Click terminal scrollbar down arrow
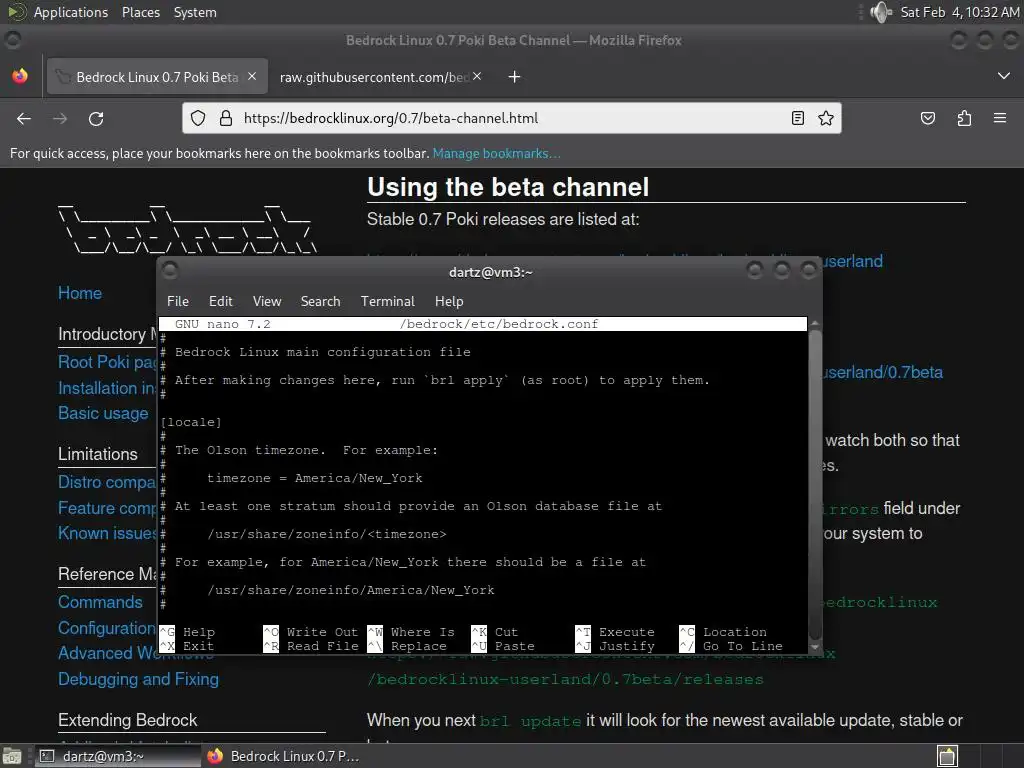 click(x=814, y=647)
